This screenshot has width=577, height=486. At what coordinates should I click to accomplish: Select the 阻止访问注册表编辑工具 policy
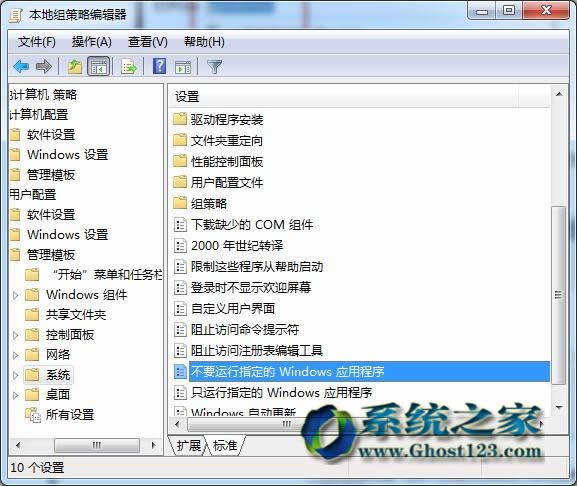coord(256,350)
